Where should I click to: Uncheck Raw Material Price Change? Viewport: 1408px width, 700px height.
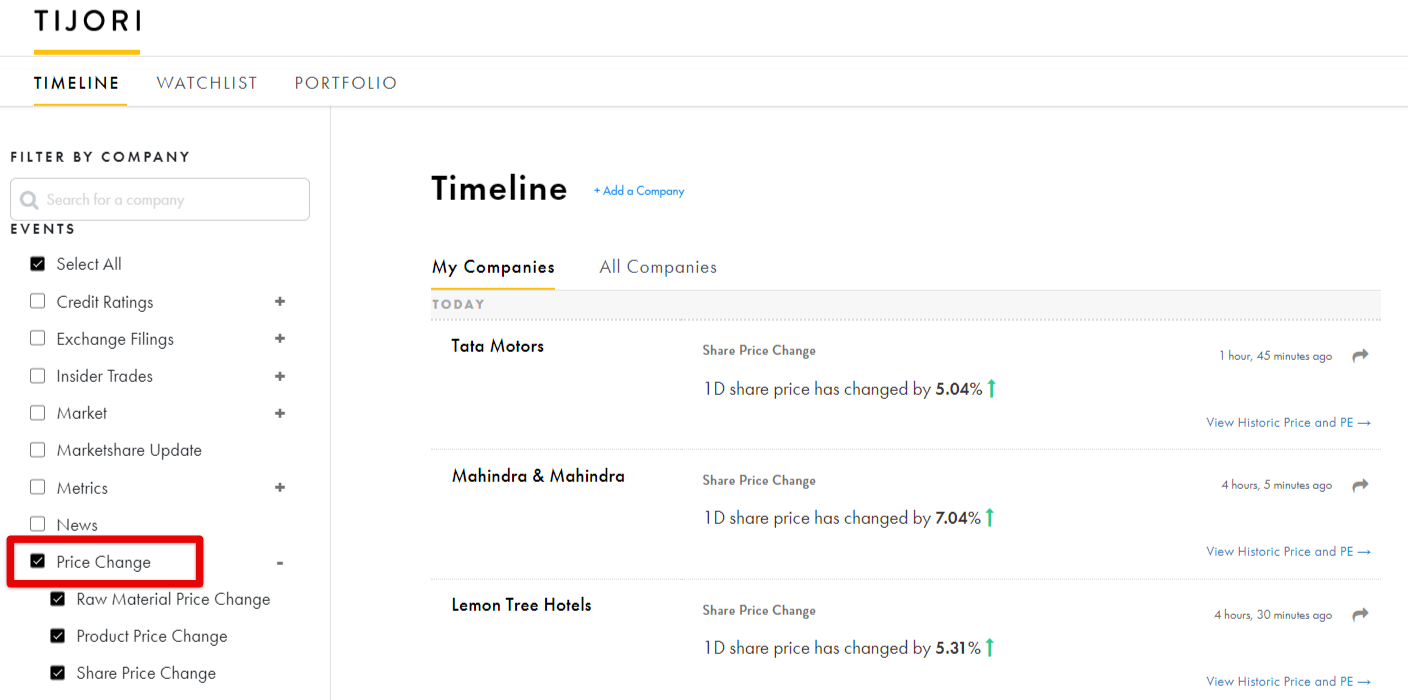[58, 599]
